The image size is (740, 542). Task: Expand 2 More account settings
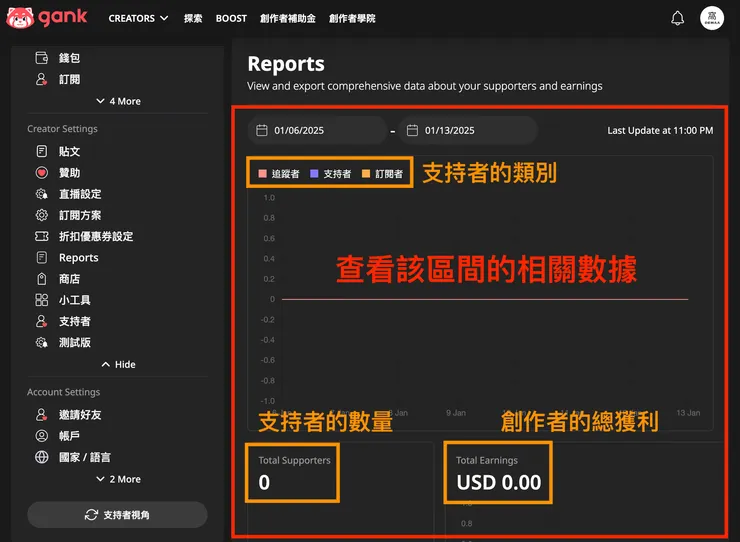tap(118, 479)
